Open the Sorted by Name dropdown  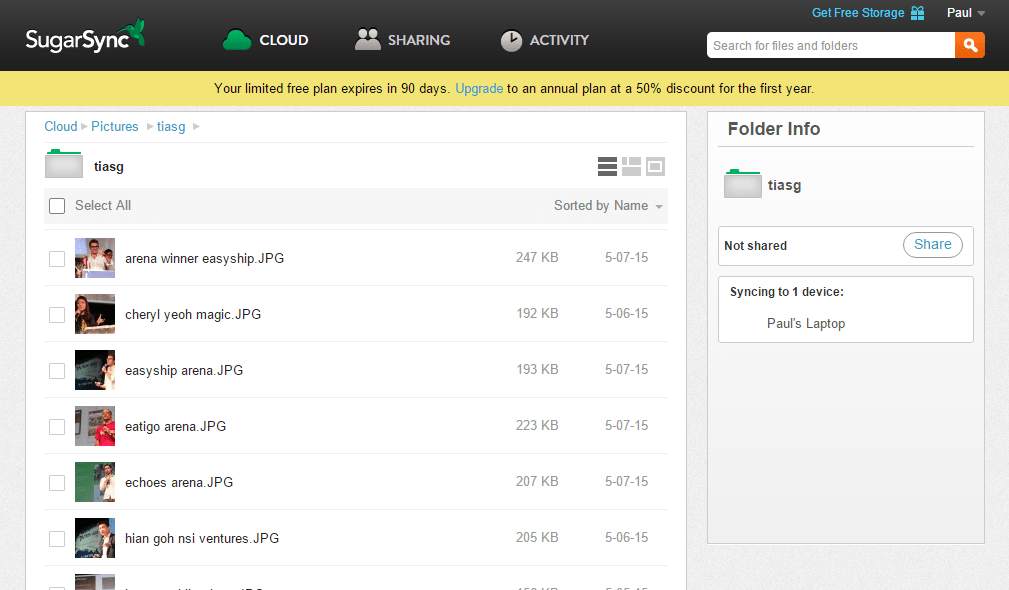(608, 205)
